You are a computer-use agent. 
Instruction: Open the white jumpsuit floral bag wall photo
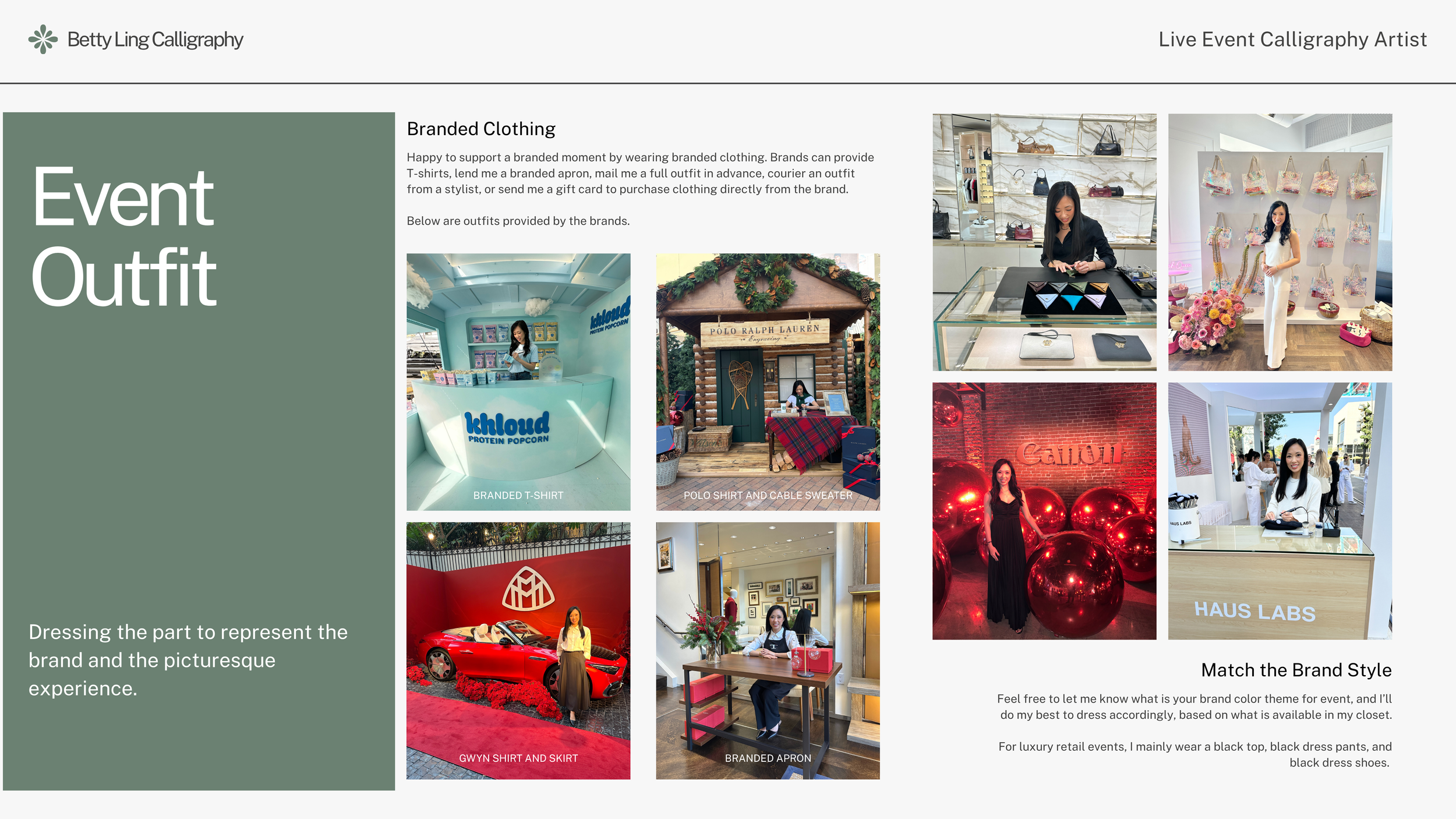1280,242
